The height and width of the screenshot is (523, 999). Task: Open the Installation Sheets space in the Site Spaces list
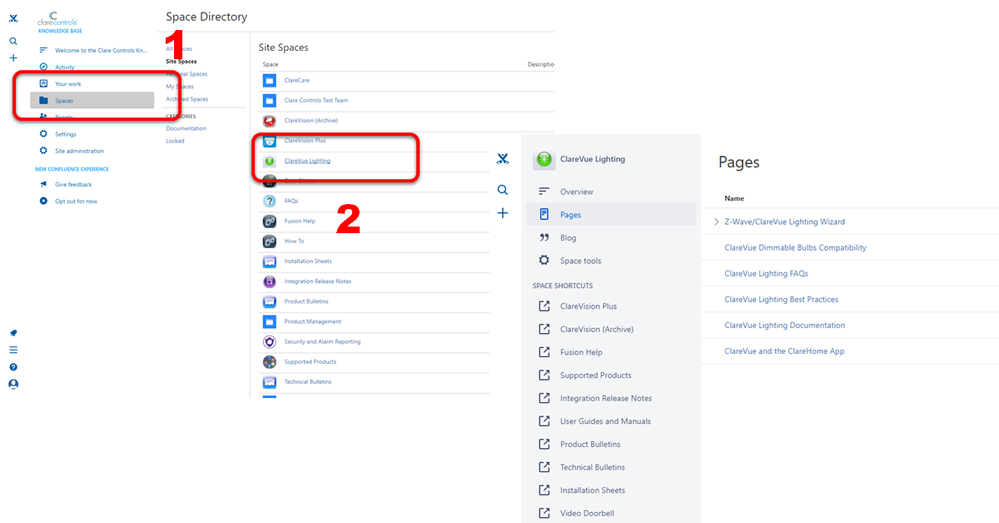pyautogui.click(x=308, y=261)
